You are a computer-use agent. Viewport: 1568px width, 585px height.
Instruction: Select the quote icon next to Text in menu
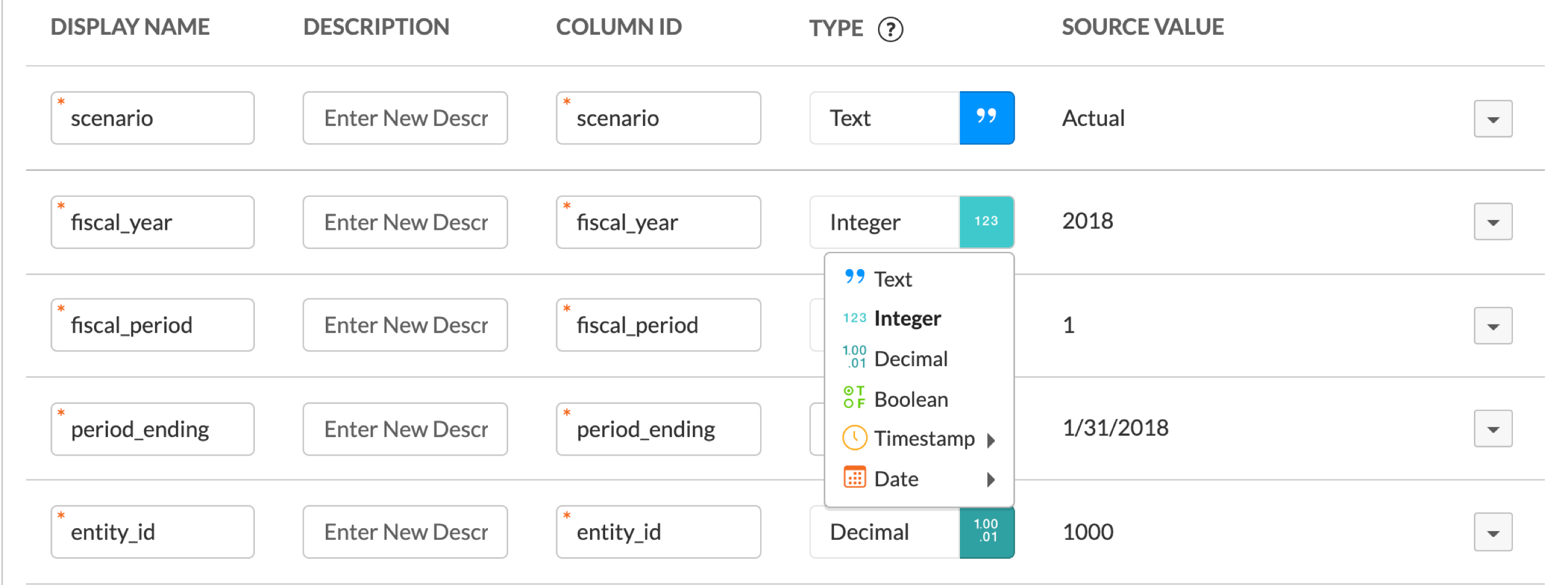854,277
